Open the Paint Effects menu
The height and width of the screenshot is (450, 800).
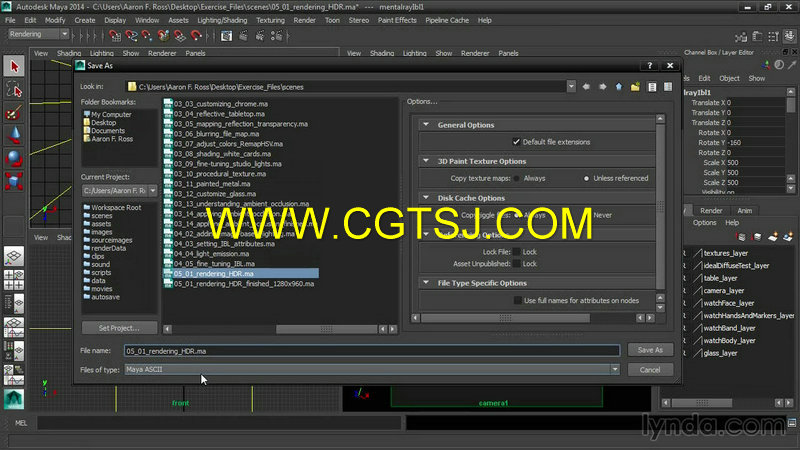pos(397,20)
